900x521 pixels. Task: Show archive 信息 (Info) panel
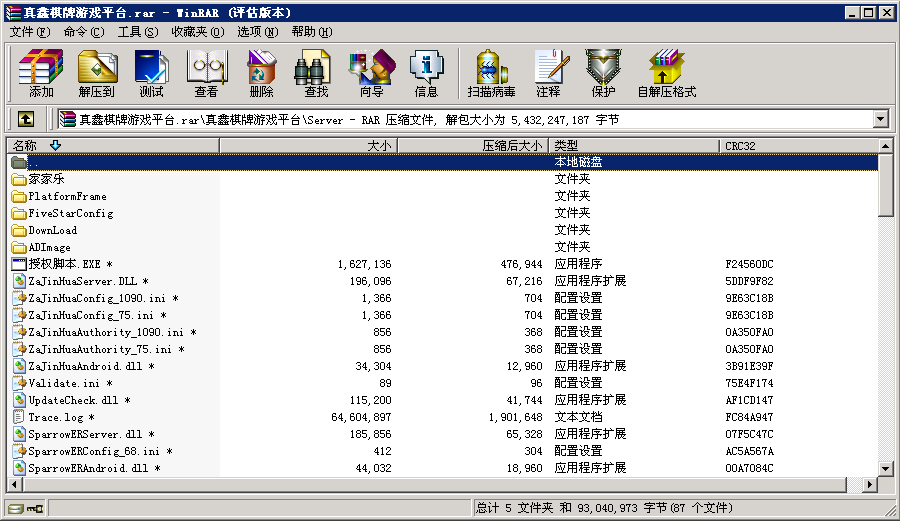426,73
